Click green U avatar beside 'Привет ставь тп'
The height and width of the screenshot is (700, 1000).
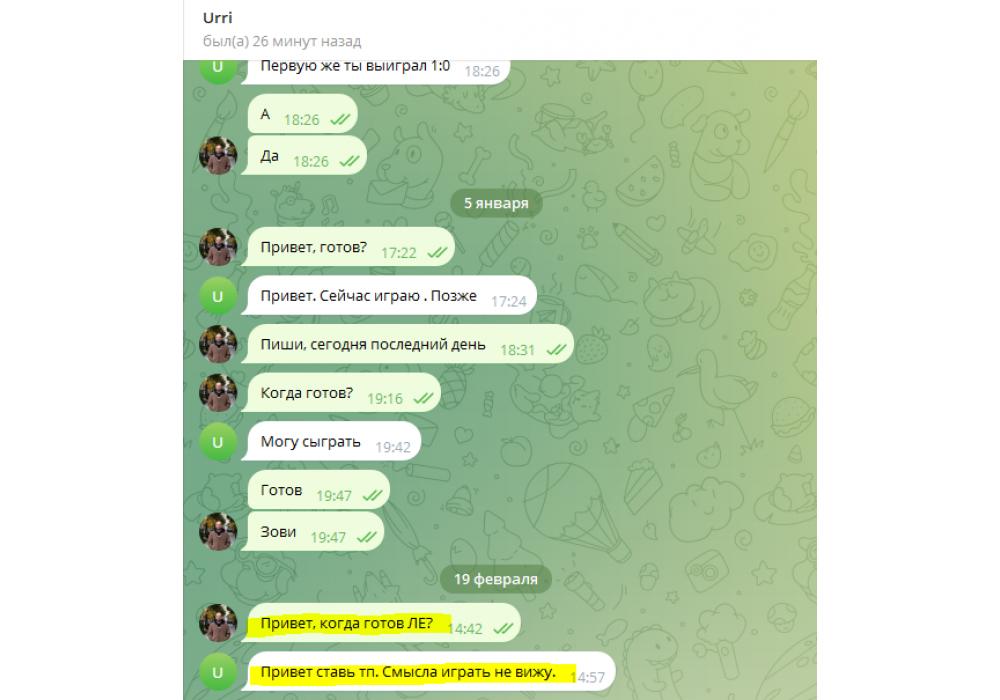click(x=218, y=672)
